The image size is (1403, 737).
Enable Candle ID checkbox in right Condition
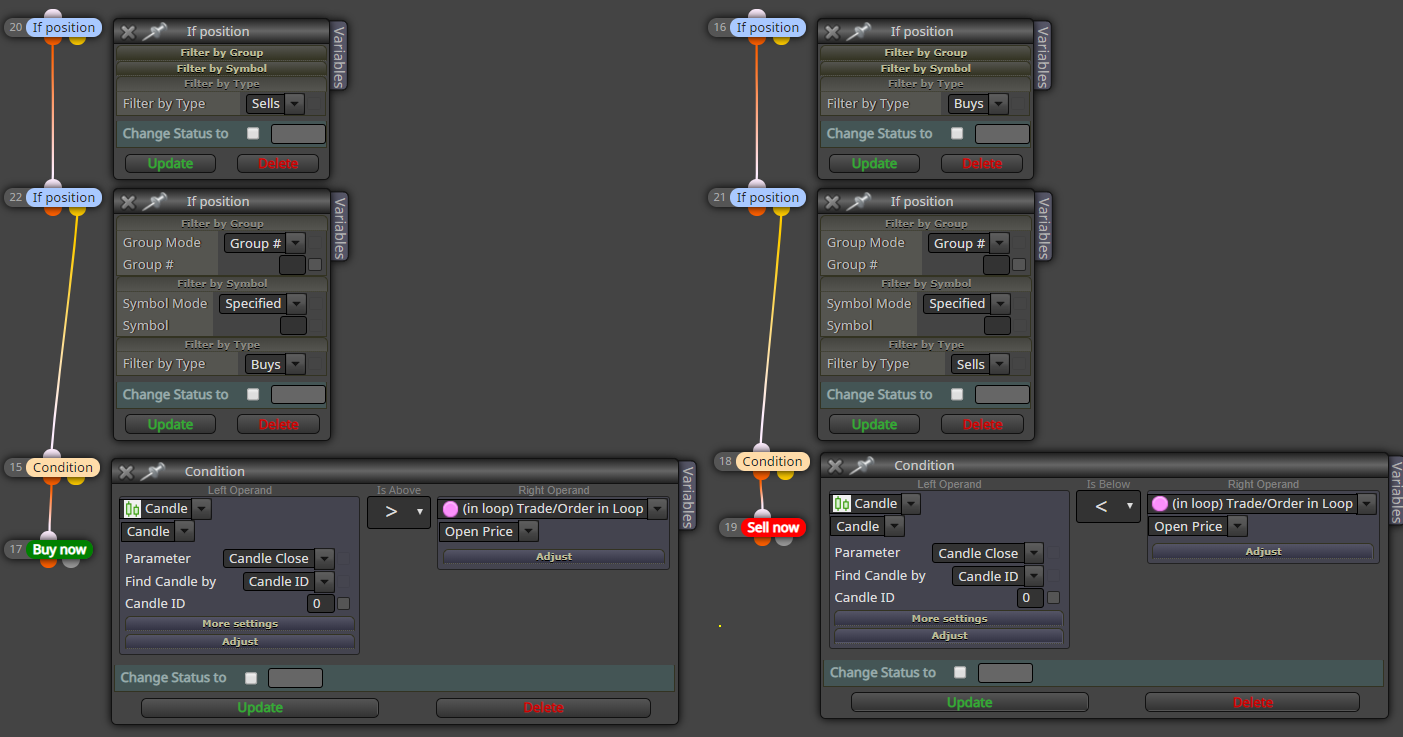coord(1053,598)
